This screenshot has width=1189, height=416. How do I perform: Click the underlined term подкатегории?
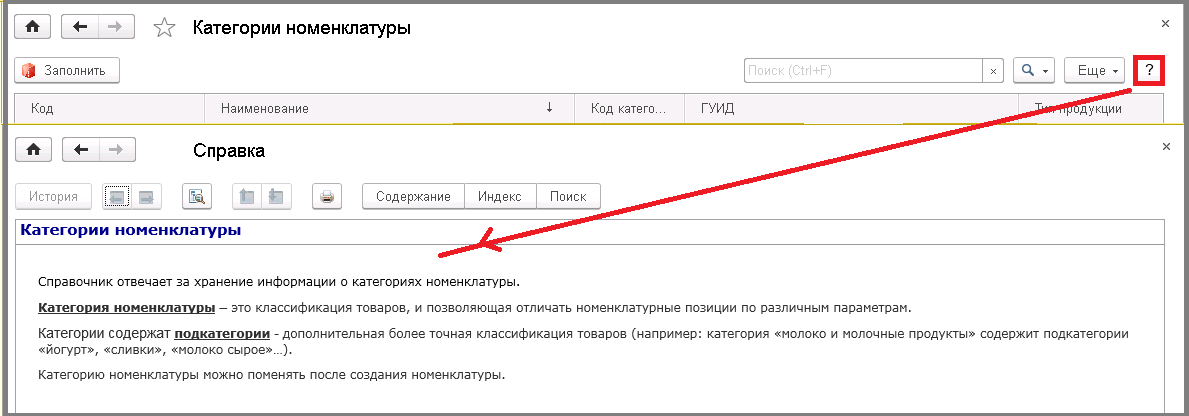(222, 333)
